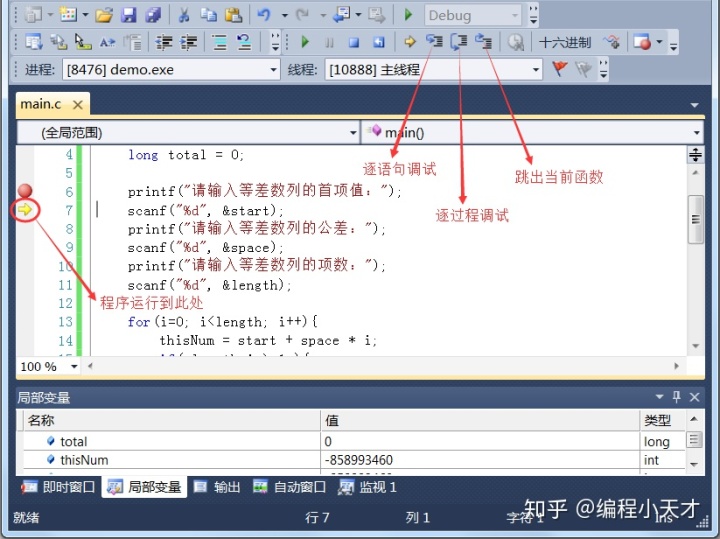Screen dimensions: 720x539
Task: Click the editor scroll down arrow
Action: point(696,346)
